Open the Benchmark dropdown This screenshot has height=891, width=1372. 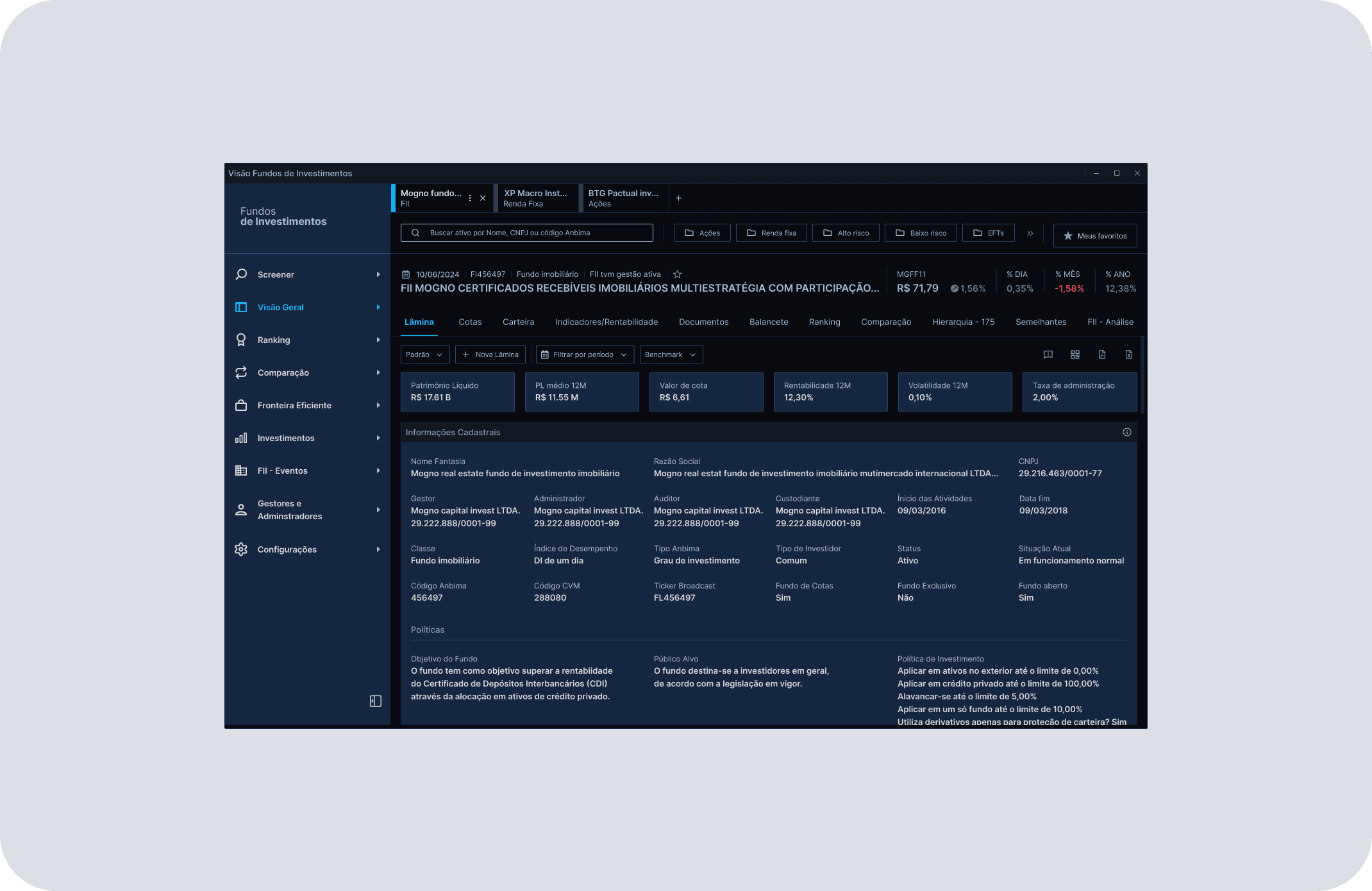[x=671, y=354]
